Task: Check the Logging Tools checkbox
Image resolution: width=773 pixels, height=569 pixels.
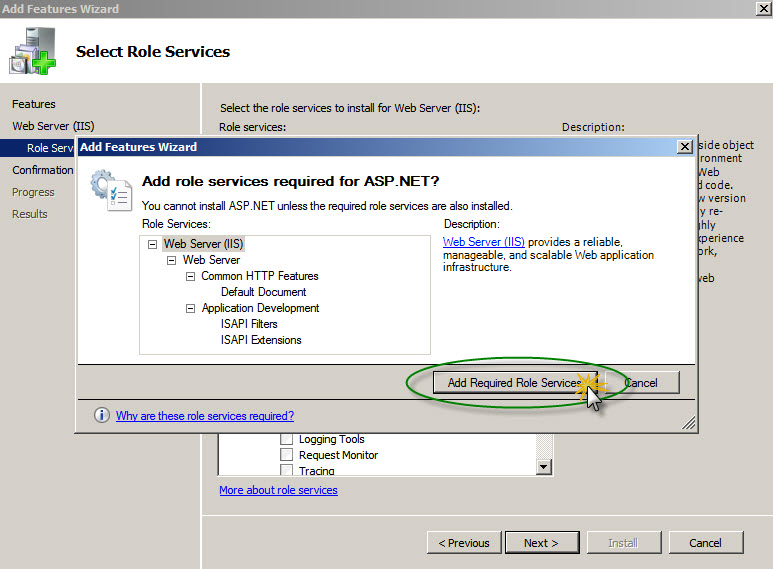Action: [x=286, y=439]
